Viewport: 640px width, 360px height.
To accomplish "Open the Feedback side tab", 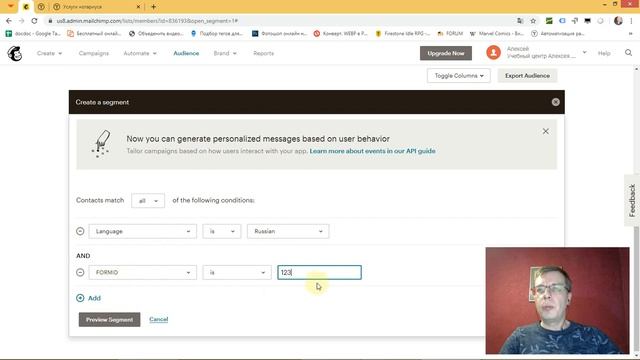I will [632, 200].
